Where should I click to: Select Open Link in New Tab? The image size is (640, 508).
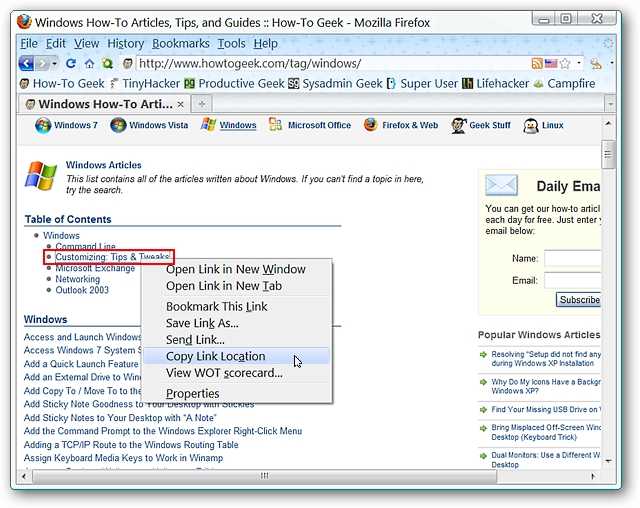(223, 286)
